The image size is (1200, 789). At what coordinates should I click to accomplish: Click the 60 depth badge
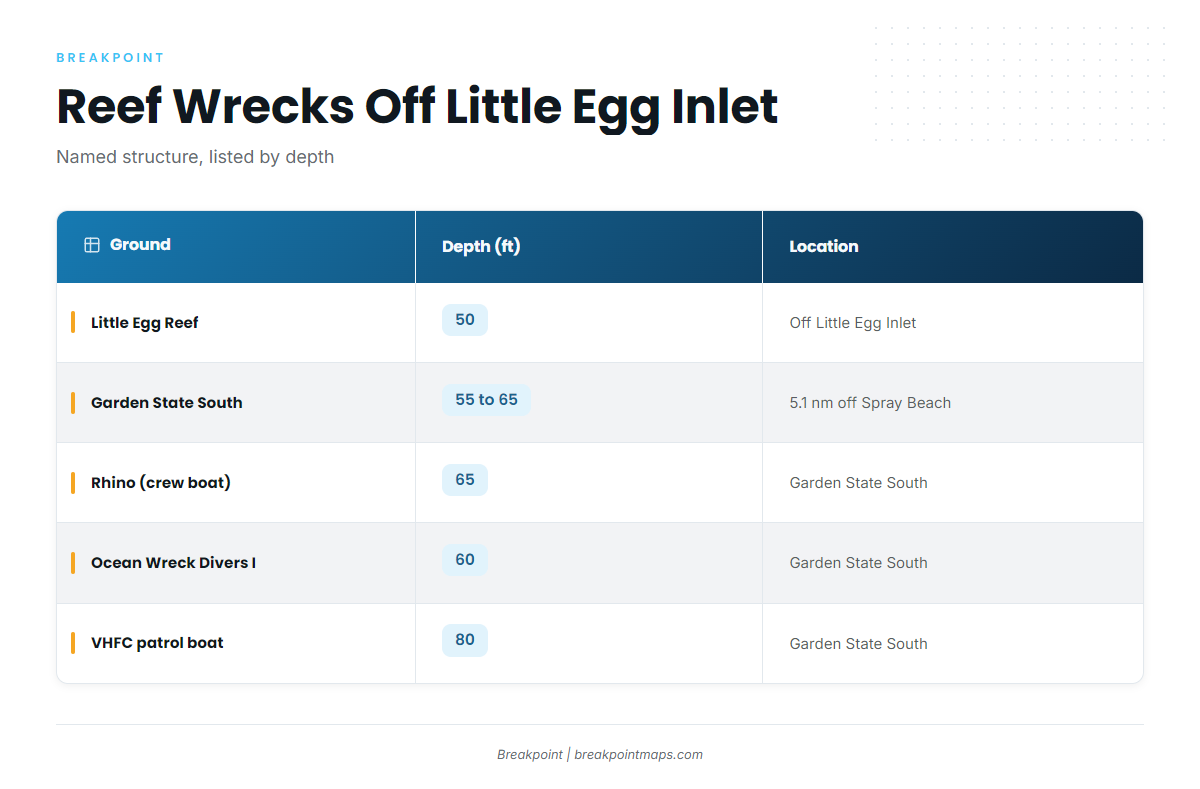click(x=465, y=560)
